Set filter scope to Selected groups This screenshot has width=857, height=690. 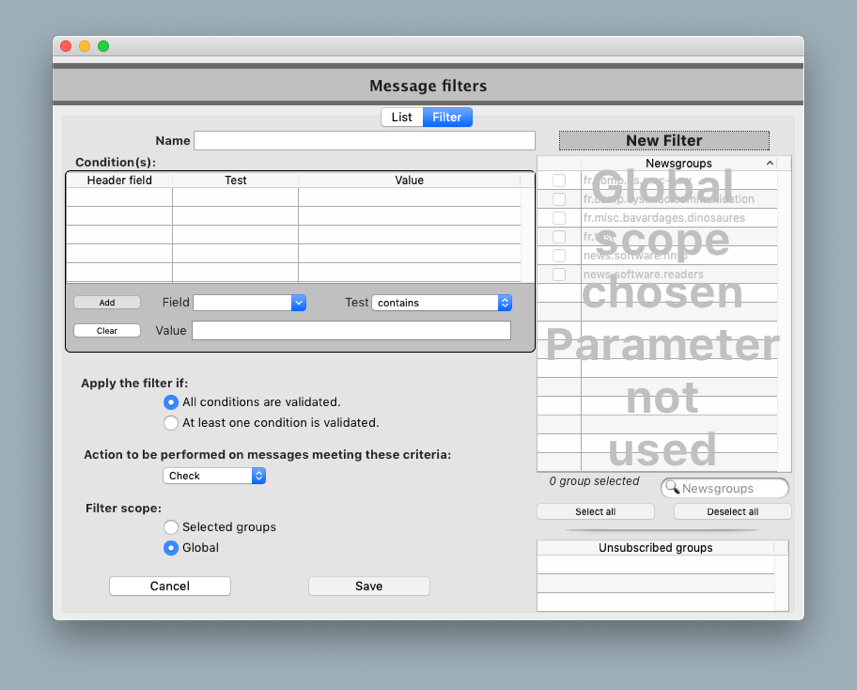pyautogui.click(x=171, y=527)
